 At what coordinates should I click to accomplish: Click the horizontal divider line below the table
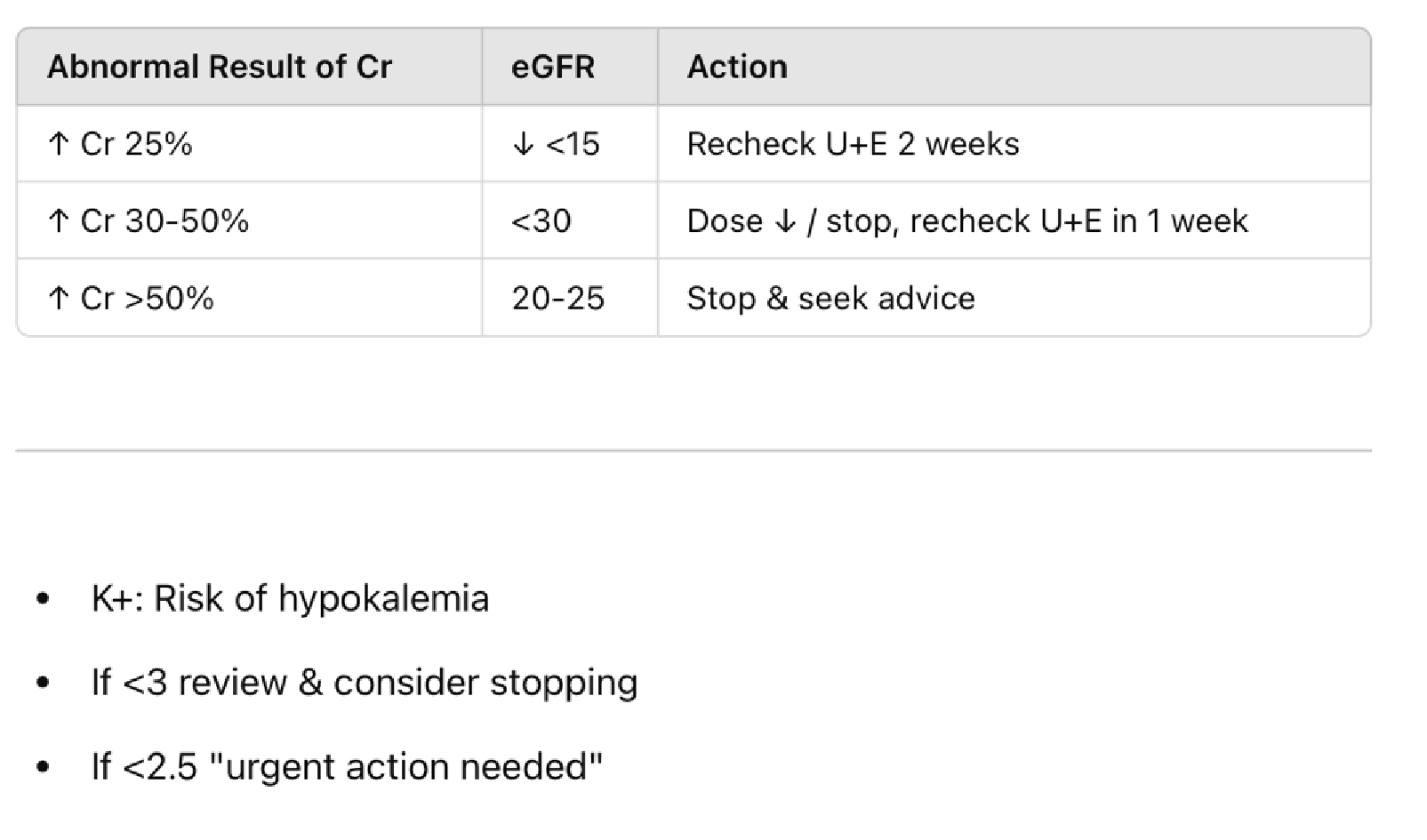(693, 451)
